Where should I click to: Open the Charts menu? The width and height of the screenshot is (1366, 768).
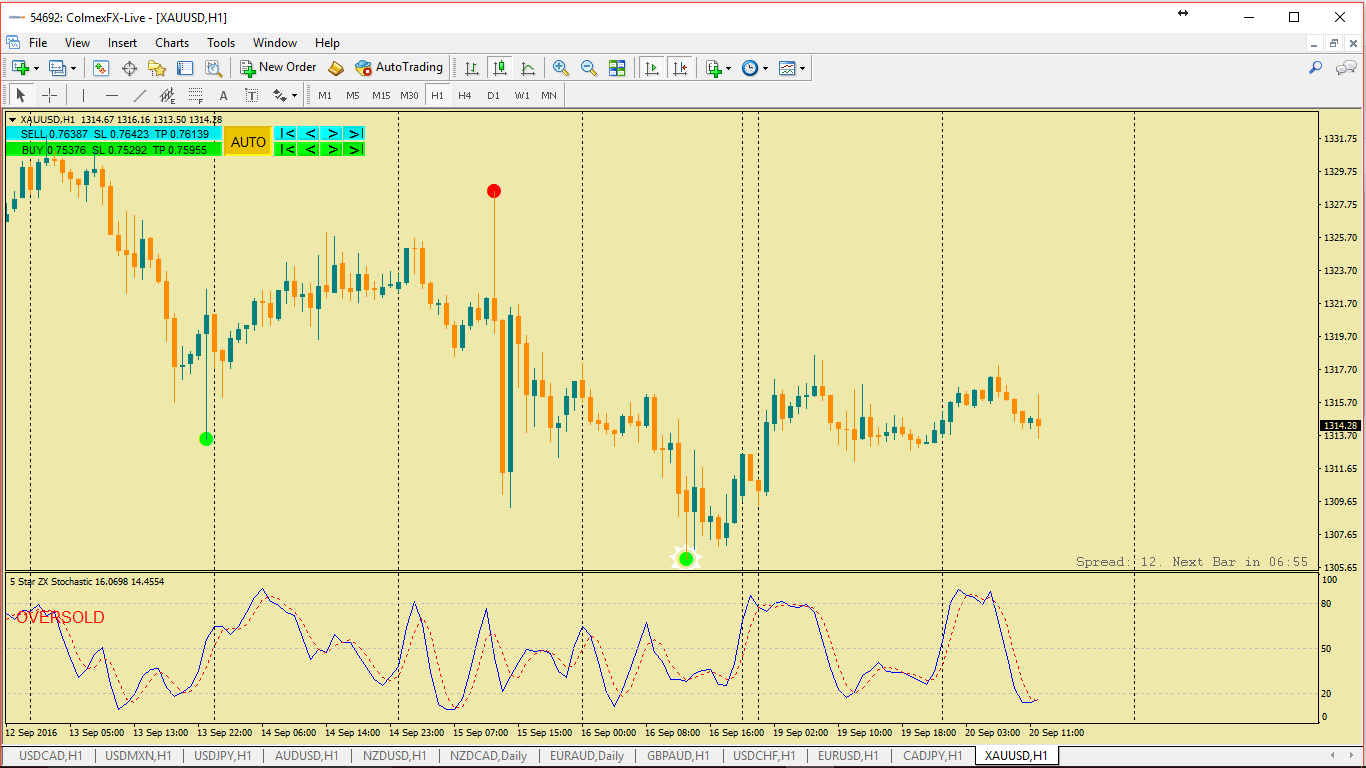click(x=172, y=43)
